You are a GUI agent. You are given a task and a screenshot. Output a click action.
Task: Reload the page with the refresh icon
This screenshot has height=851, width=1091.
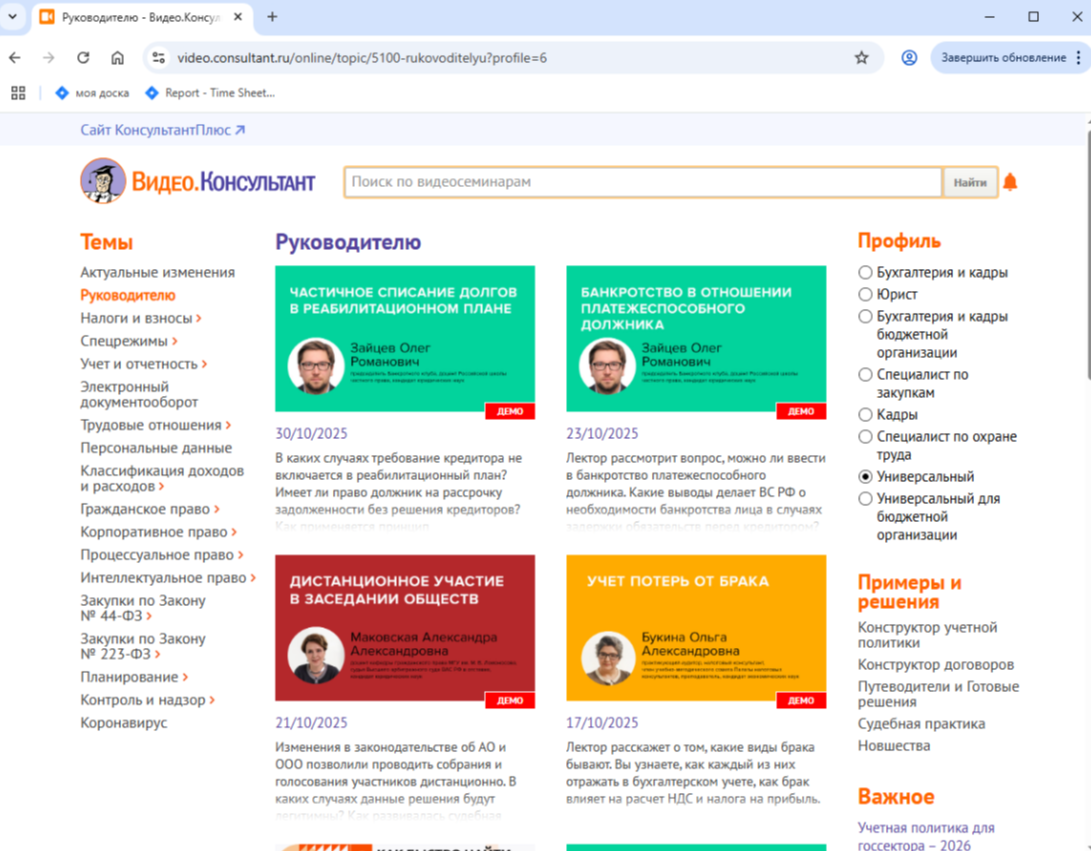(x=83, y=58)
